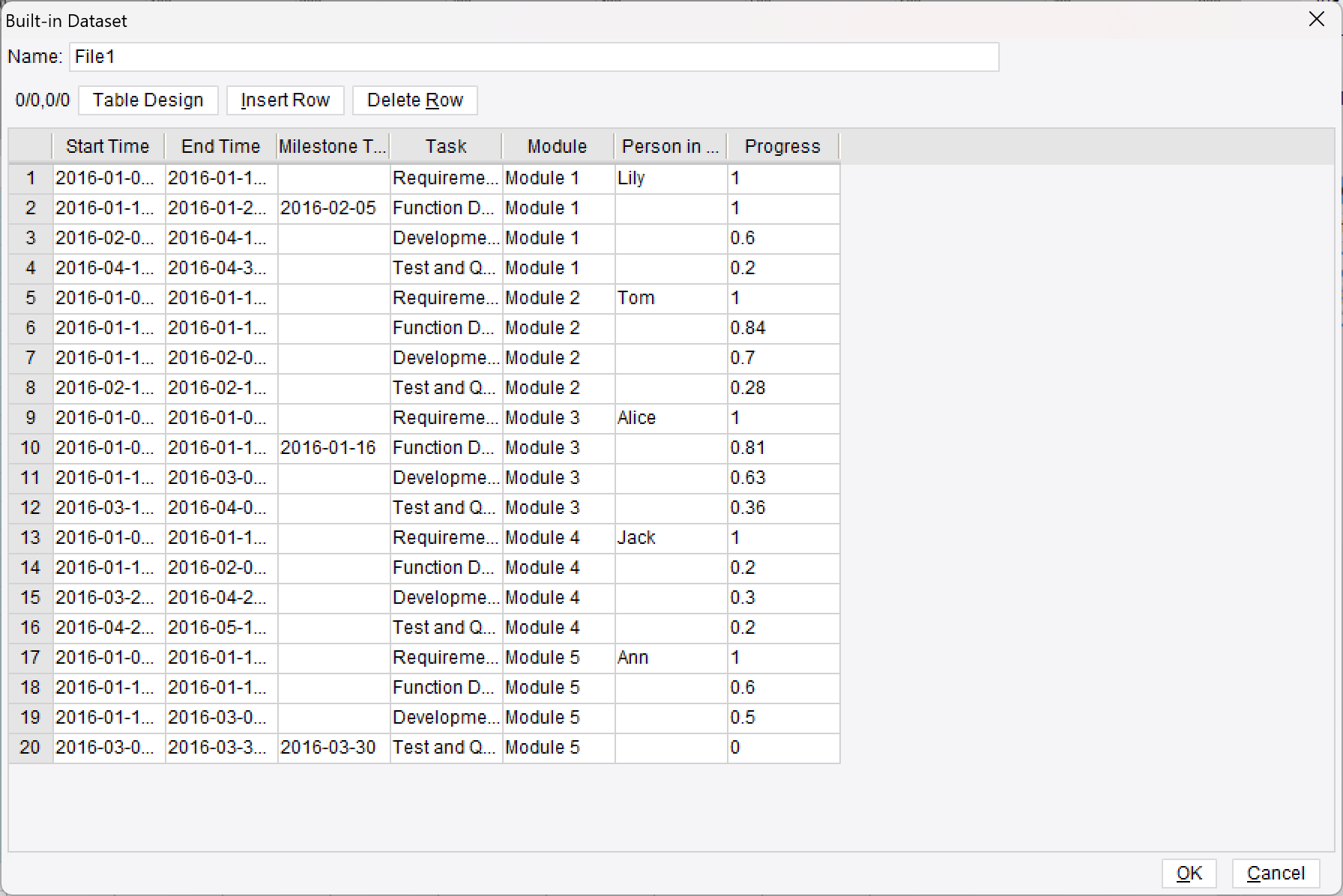Click the Table Design button

point(148,100)
